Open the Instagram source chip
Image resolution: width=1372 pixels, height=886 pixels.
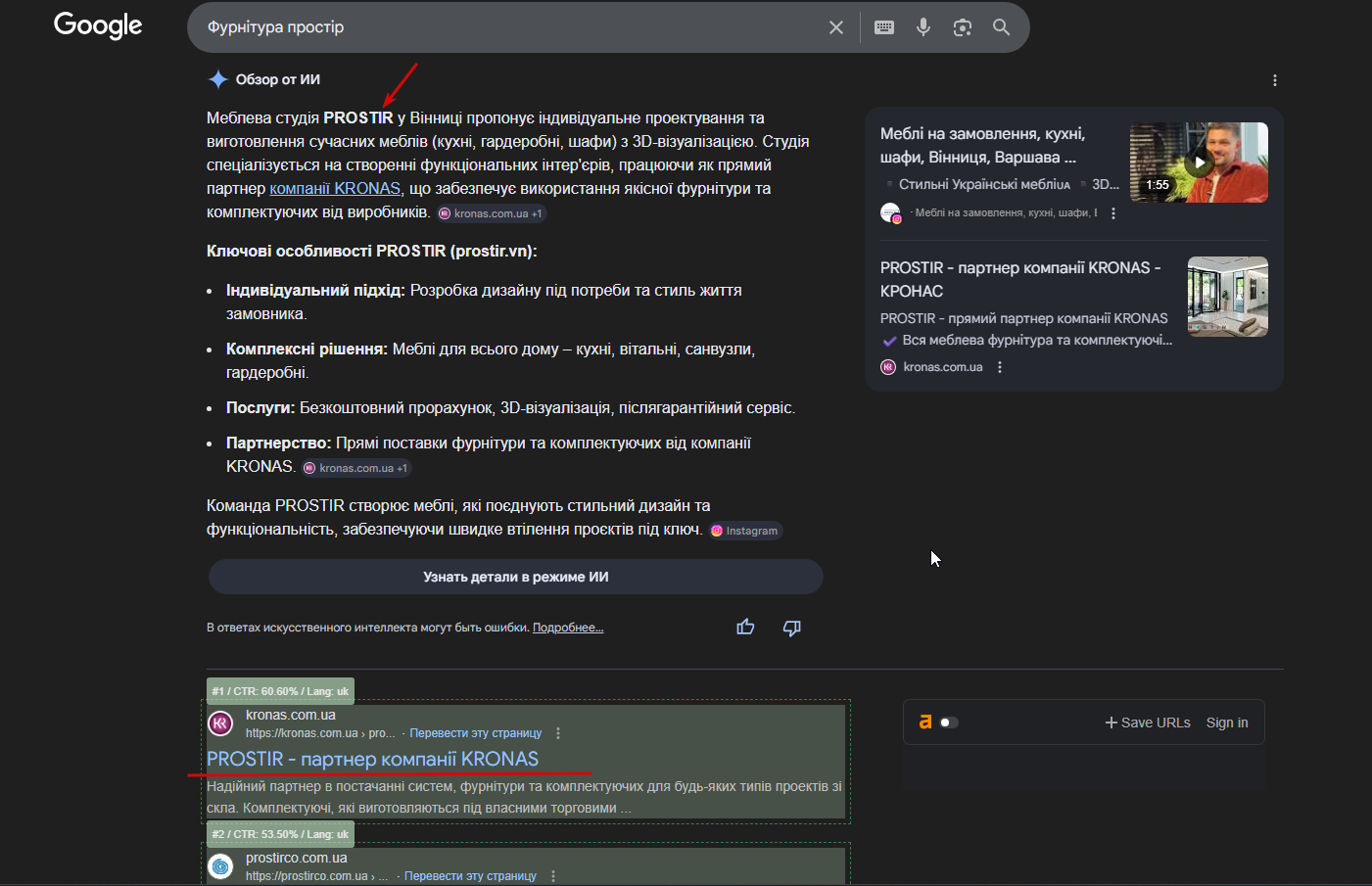pos(745,531)
